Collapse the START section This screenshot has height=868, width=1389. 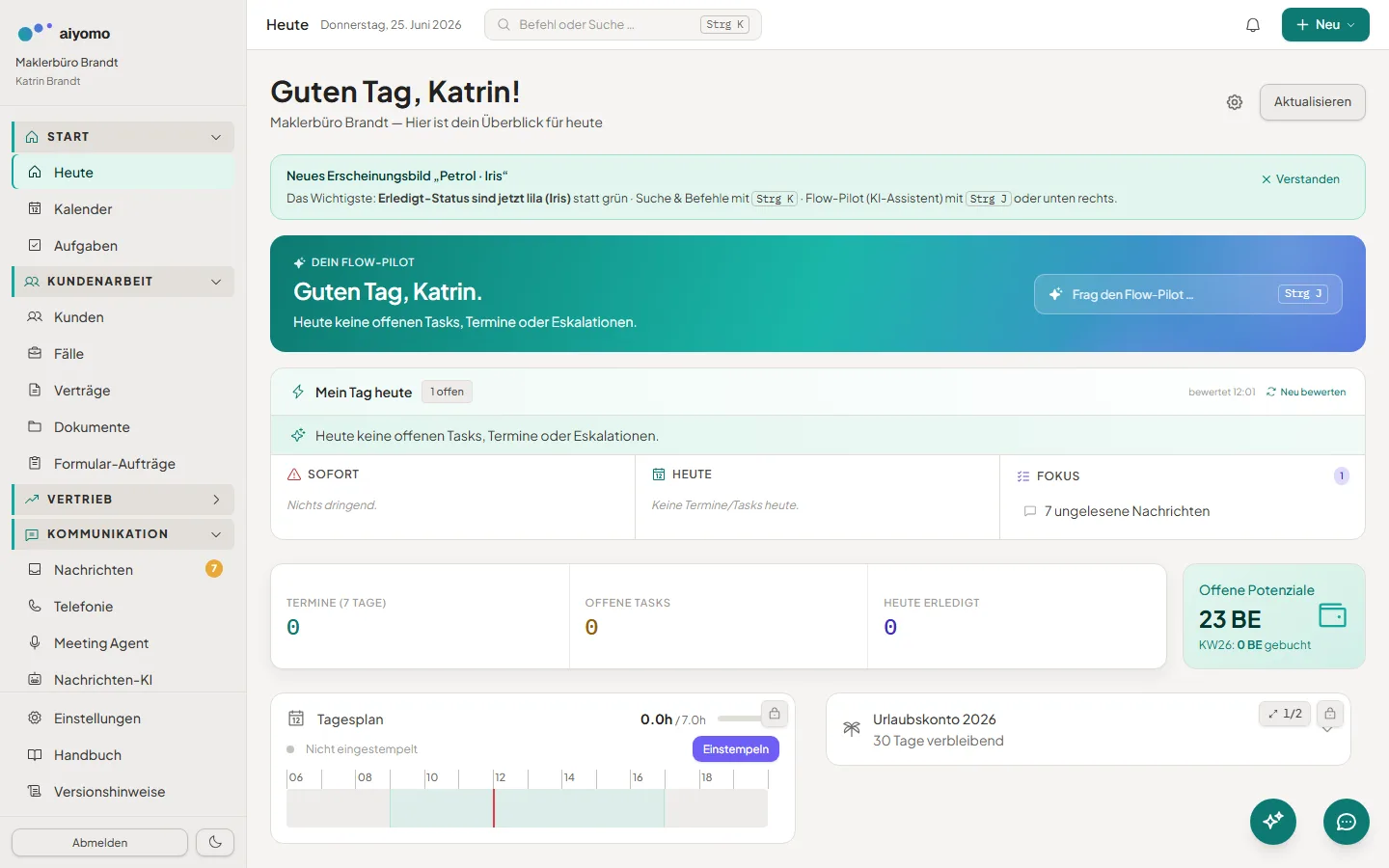coord(123,137)
